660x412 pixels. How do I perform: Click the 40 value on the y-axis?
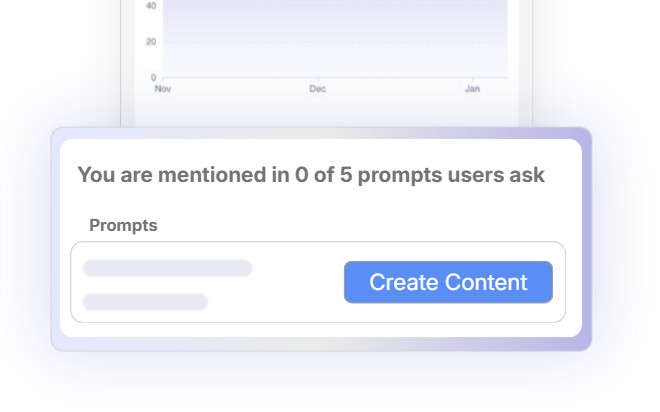point(151,6)
